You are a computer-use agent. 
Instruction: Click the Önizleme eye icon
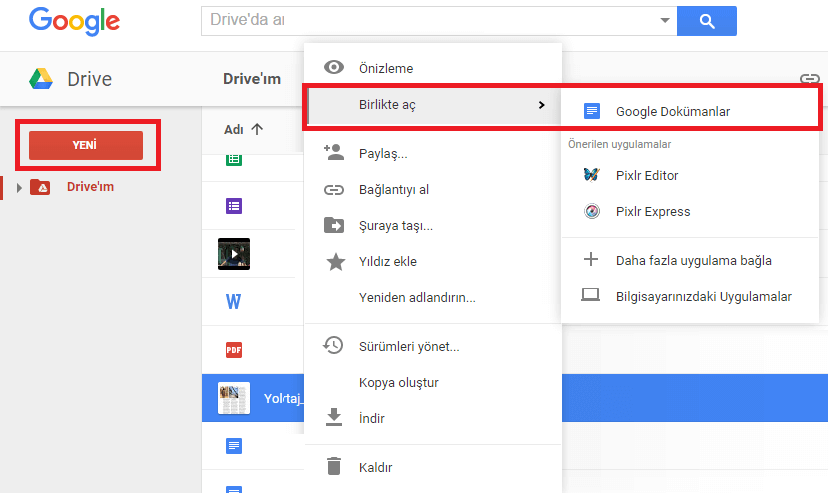point(334,68)
